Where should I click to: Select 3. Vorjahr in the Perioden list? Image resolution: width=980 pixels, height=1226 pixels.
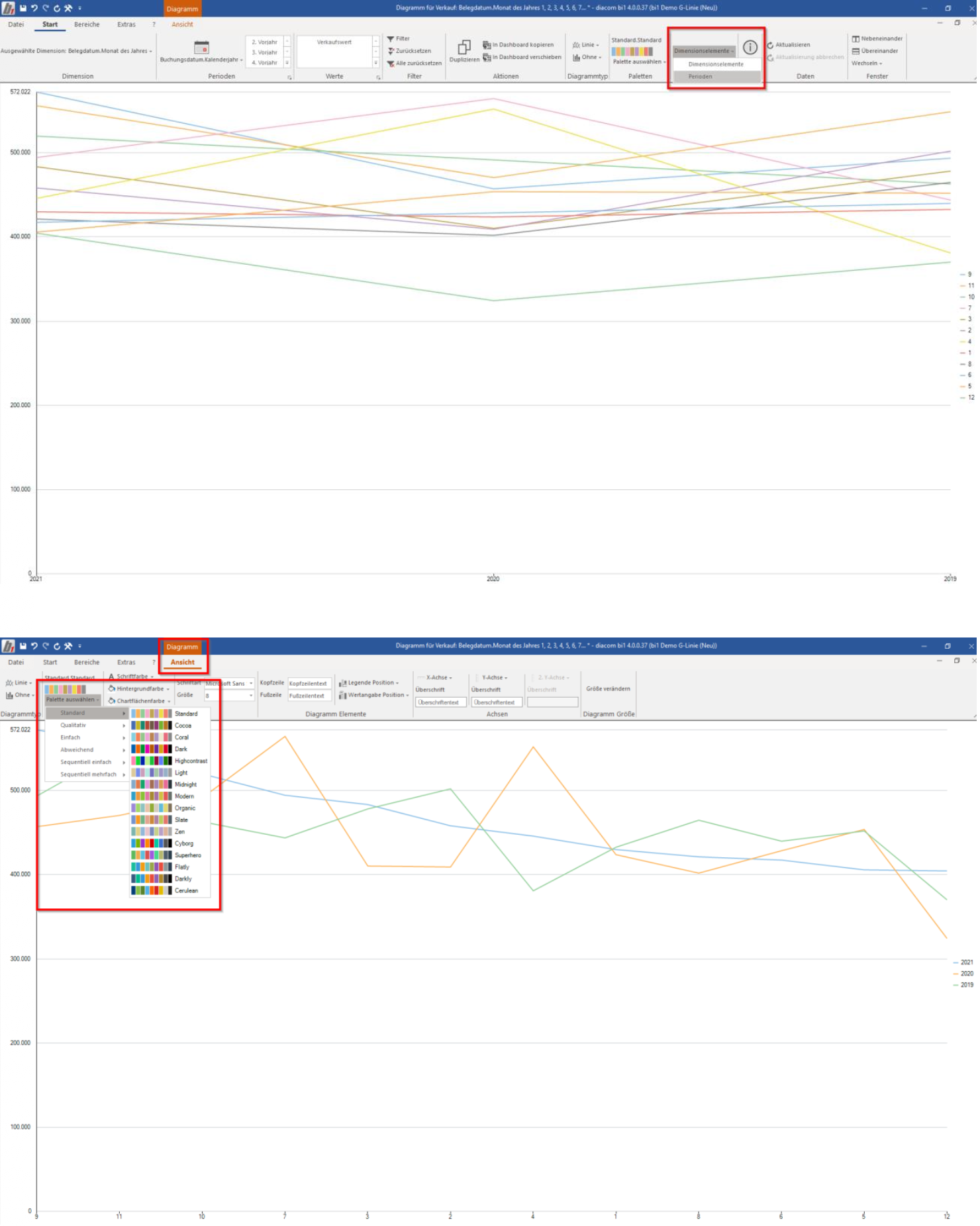[x=265, y=52]
